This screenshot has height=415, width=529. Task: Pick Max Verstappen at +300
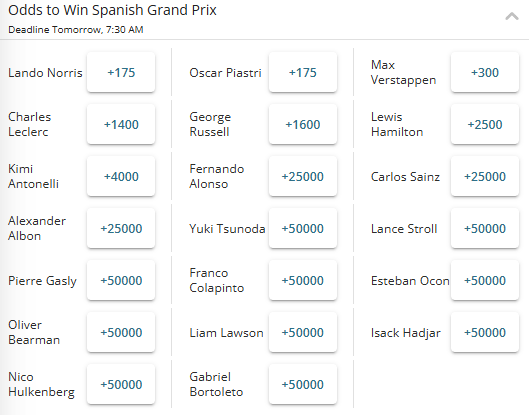click(x=485, y=72)
